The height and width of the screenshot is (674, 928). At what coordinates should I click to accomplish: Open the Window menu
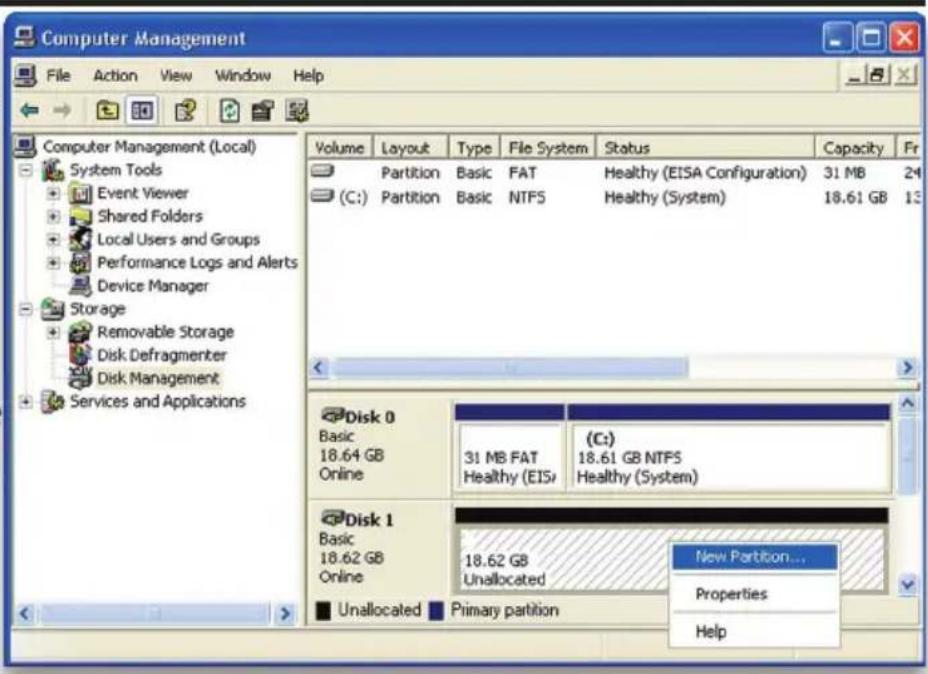coord(243,76)
